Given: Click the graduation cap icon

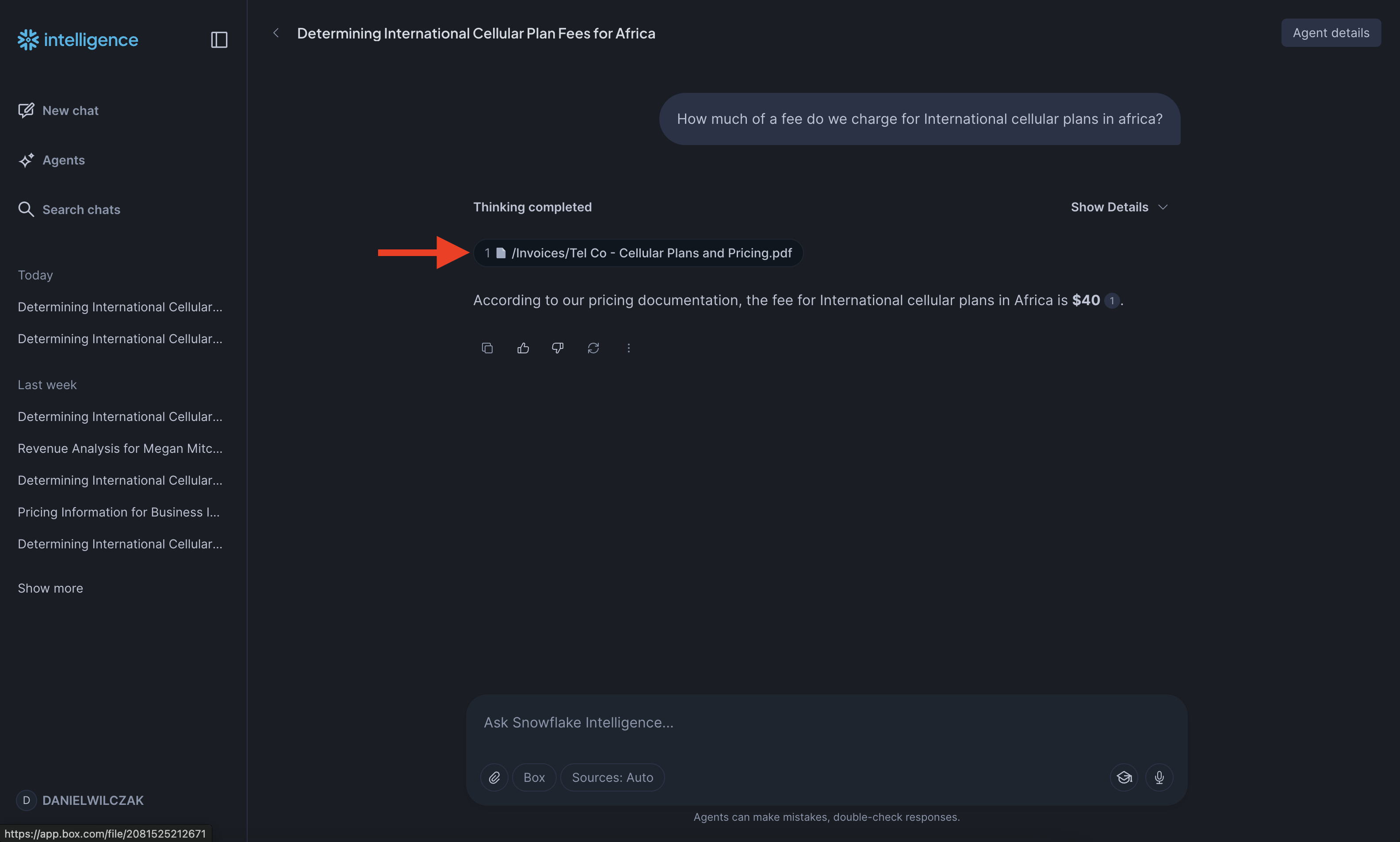Looking at the screenshot, I should pyautogui.click(x=1124, y=777).
